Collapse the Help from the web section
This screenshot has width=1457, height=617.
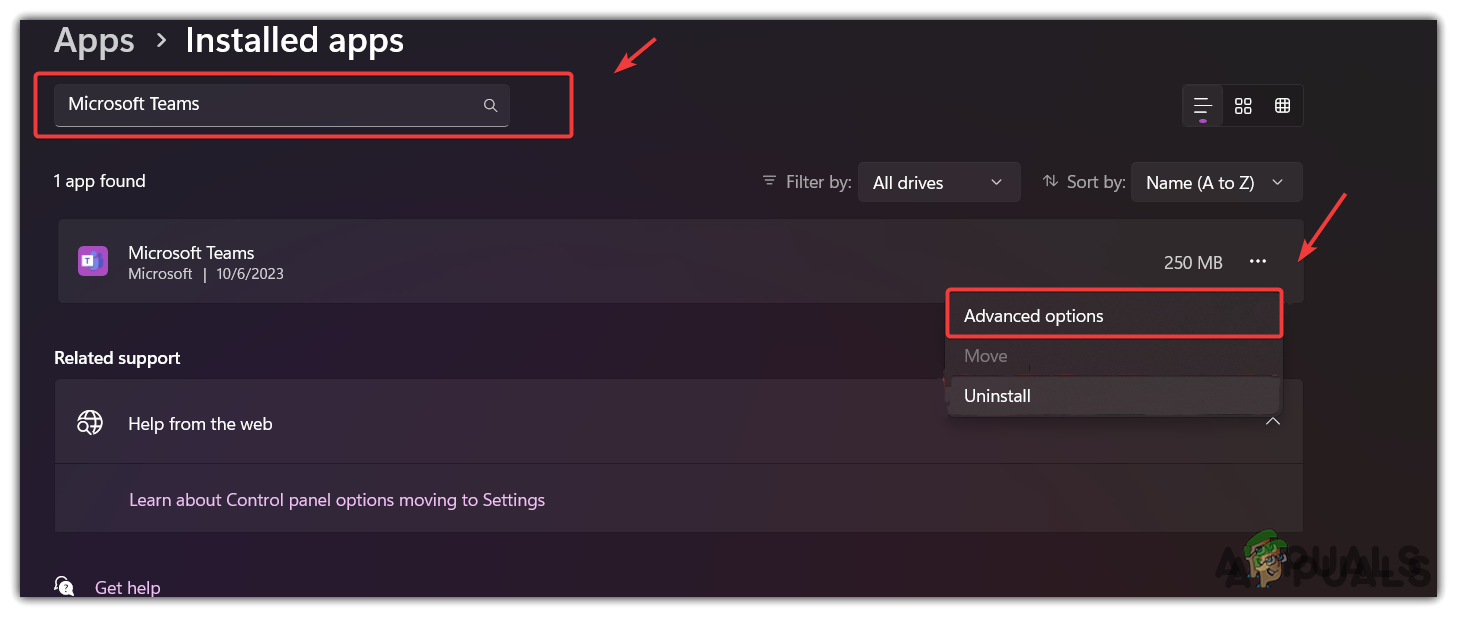(1273, 421)
